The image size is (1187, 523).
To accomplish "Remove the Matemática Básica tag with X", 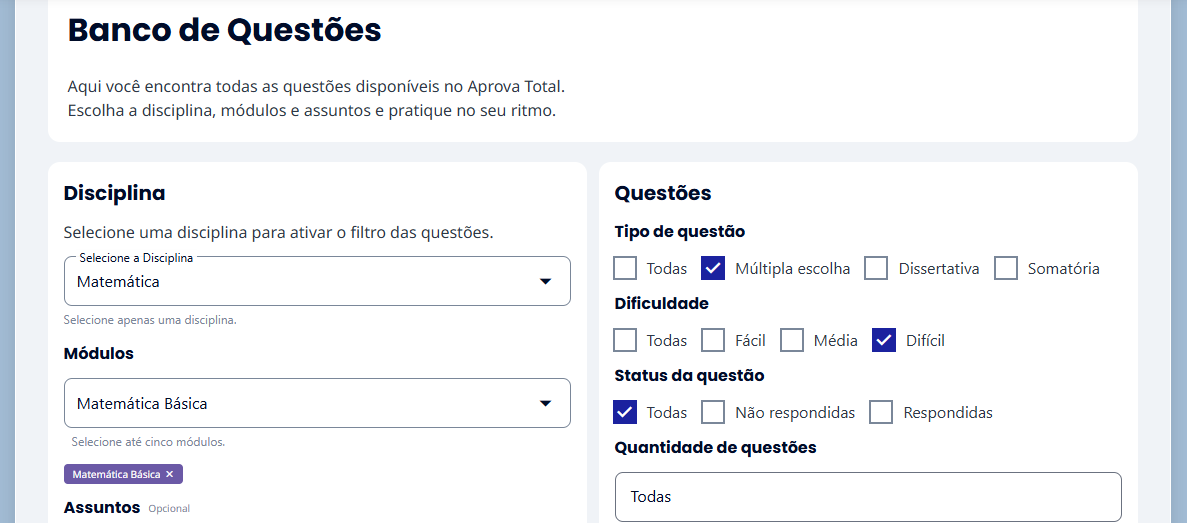I will 170,475.
